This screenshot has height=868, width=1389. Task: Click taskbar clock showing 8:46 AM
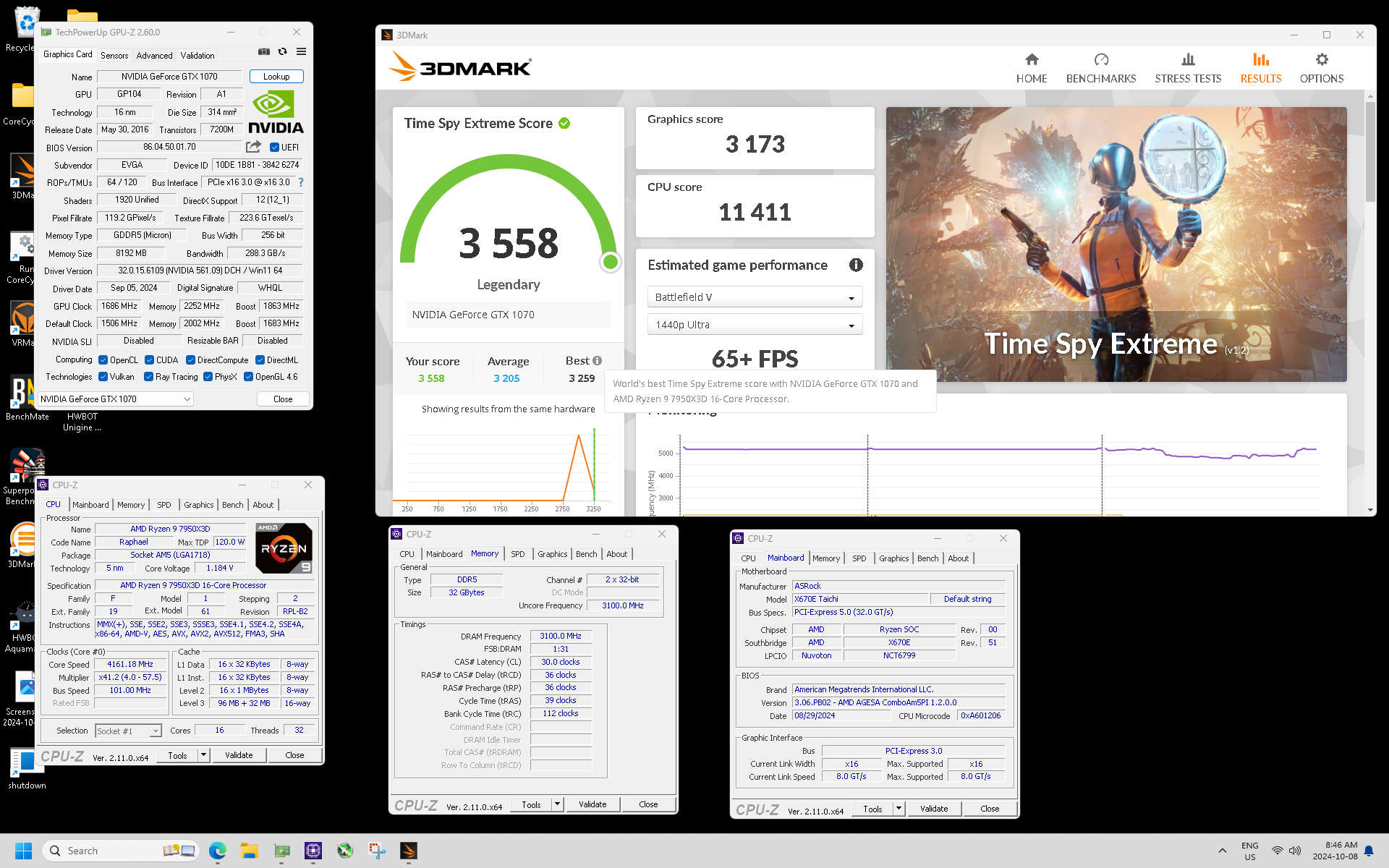point(1336,851)
